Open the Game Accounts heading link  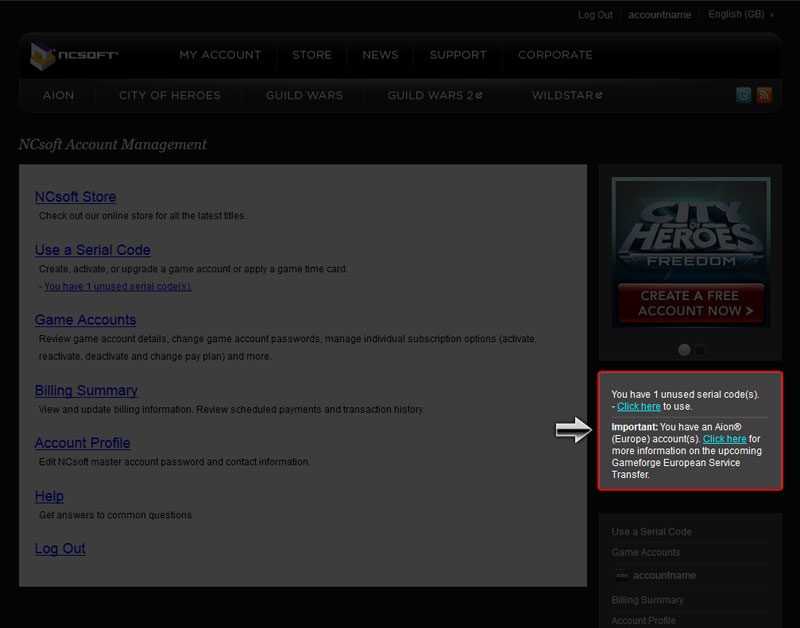click(85, 320)
